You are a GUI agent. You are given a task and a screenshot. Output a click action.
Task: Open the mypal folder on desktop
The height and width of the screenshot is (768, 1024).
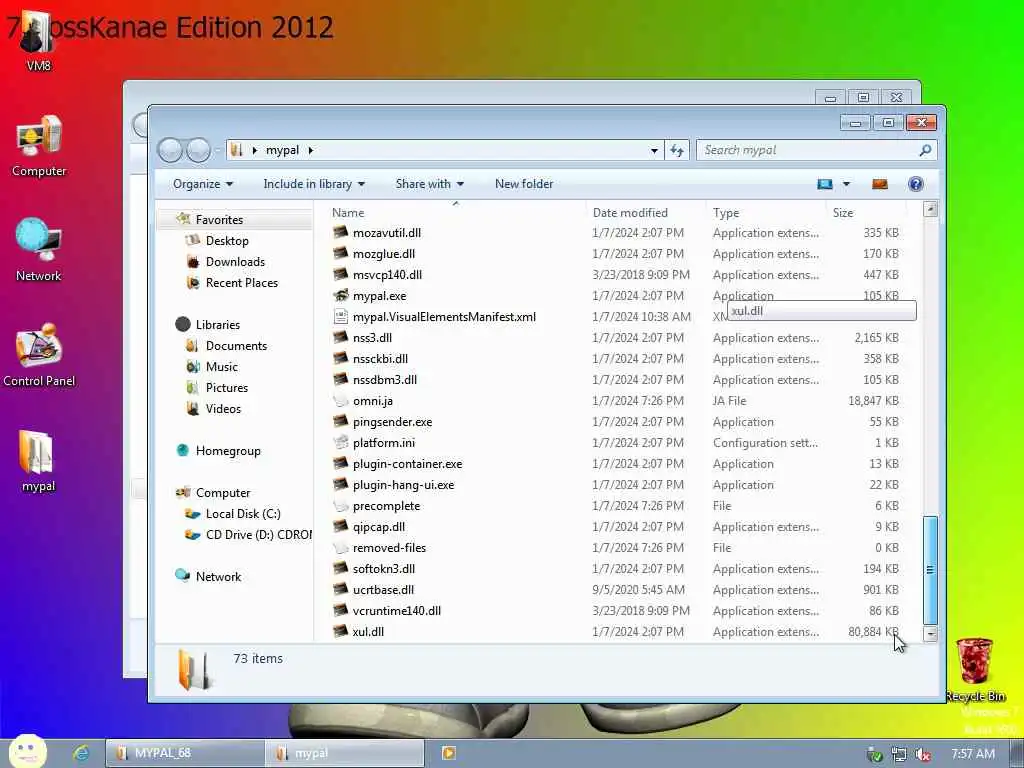(38, 461)
